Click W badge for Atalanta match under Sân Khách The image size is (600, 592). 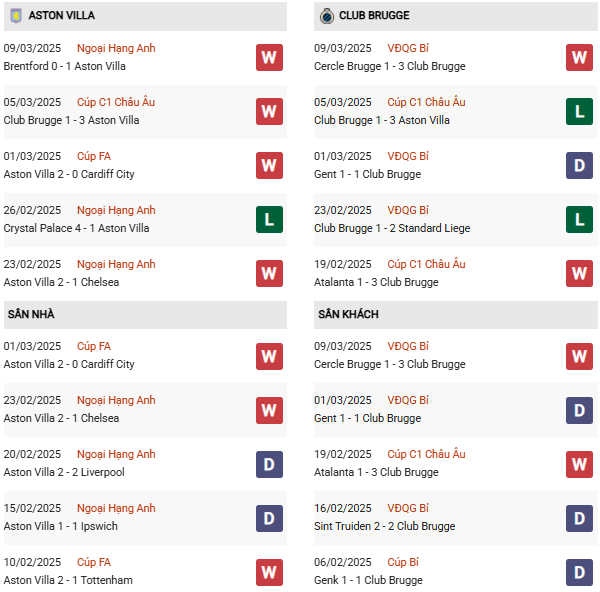[579, 463]
